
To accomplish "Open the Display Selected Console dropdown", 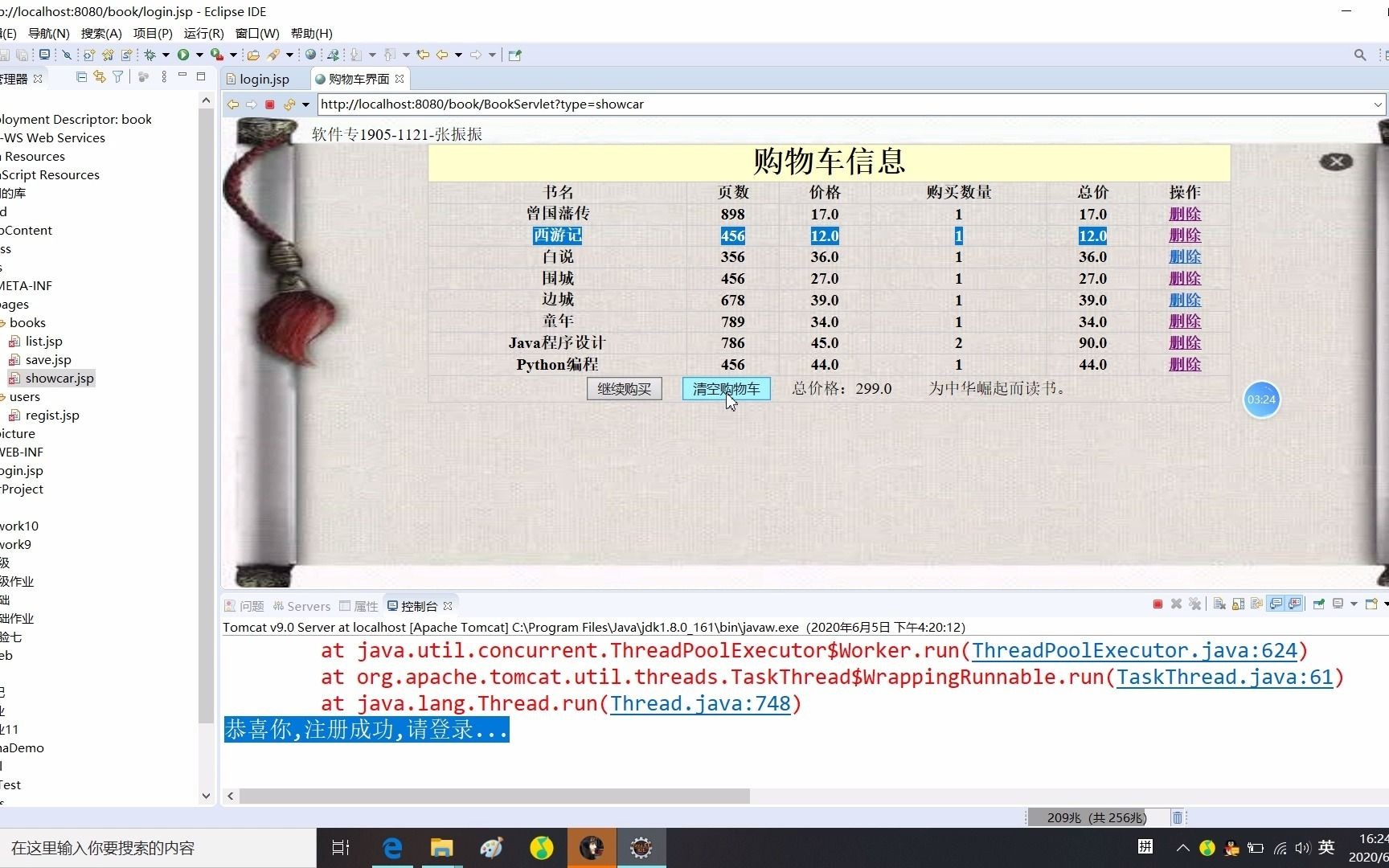I will tap(1354, 604).
